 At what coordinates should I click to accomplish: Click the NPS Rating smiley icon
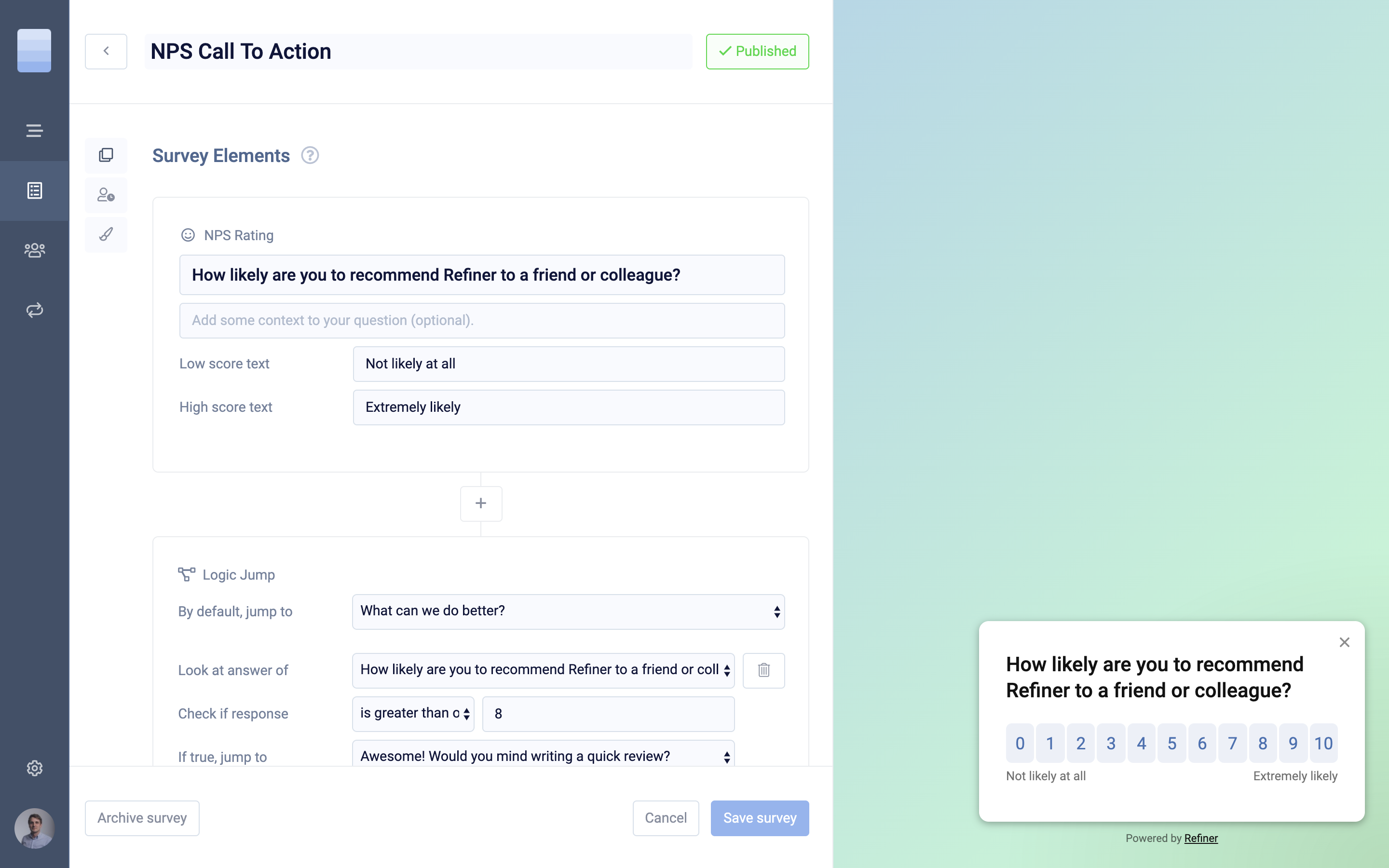coord(188,235)
